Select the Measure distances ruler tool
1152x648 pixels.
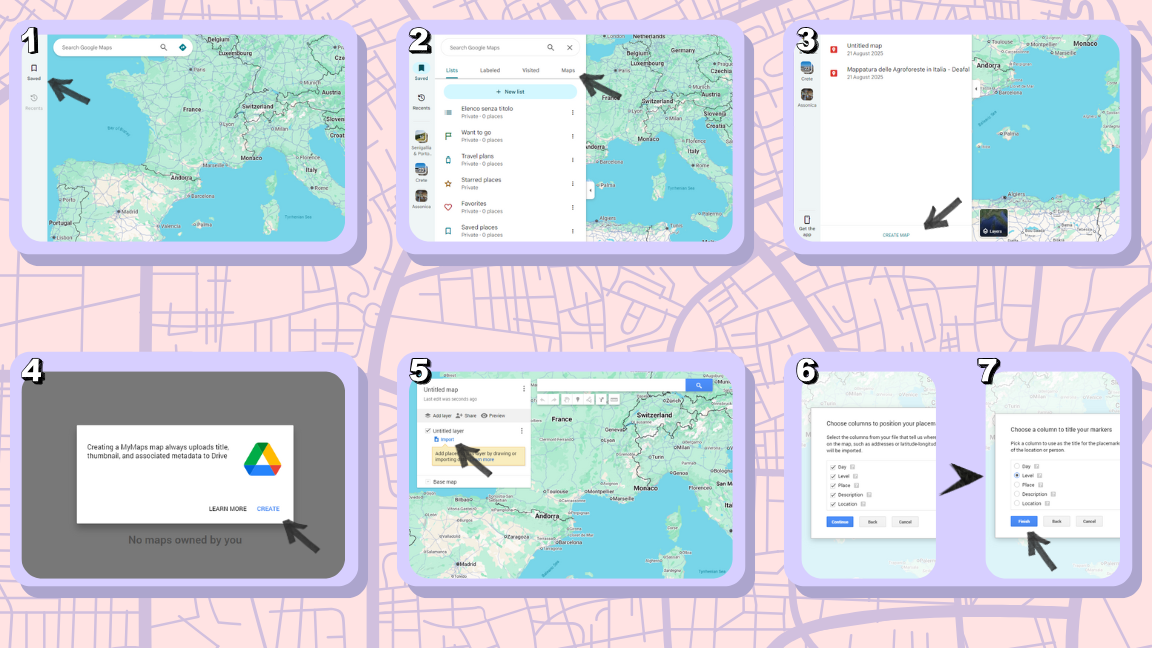click(614, 400)
